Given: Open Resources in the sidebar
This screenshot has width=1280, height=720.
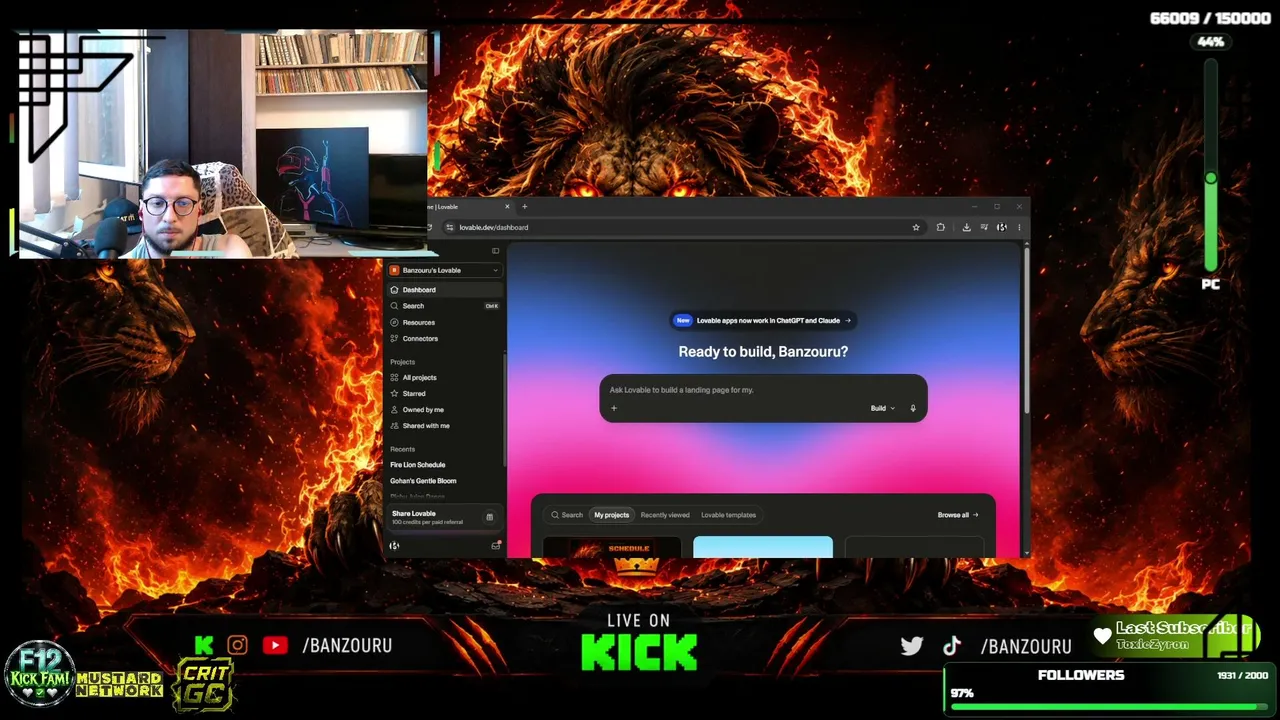Looking at the screenshot, I should (x=444, y=322).
